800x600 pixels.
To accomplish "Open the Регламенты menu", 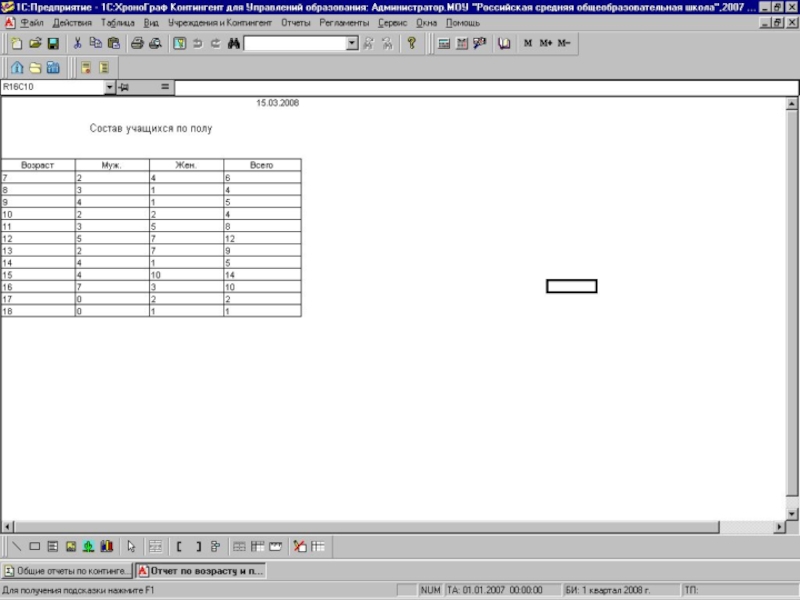I will coord(344,23).
